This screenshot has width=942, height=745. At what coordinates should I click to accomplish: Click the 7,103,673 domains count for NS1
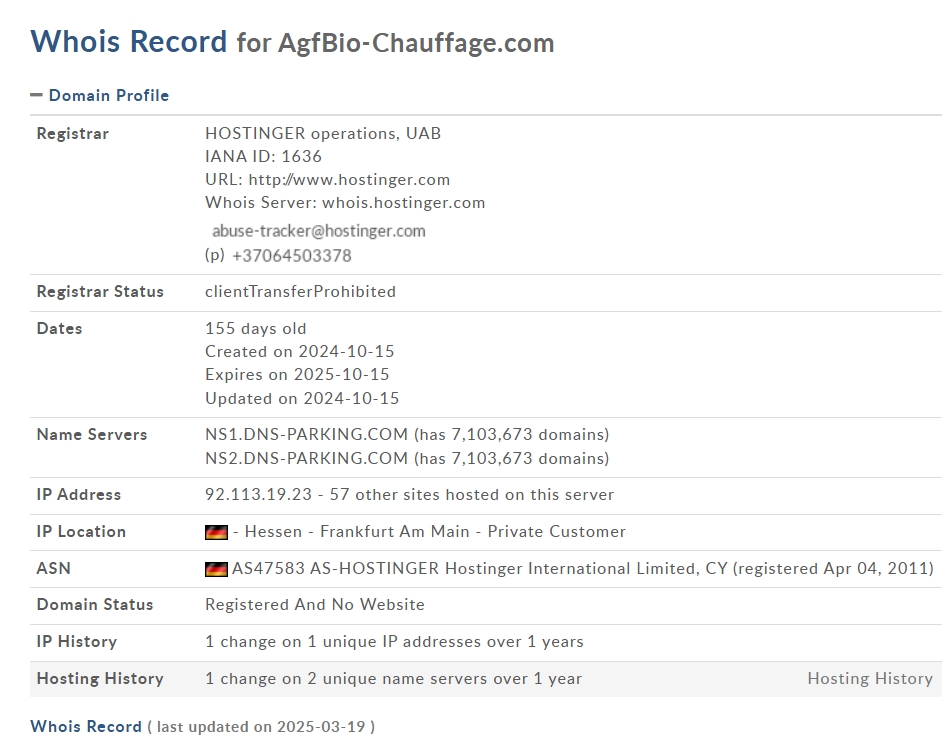pyautogui.click(x=529, y=434)
